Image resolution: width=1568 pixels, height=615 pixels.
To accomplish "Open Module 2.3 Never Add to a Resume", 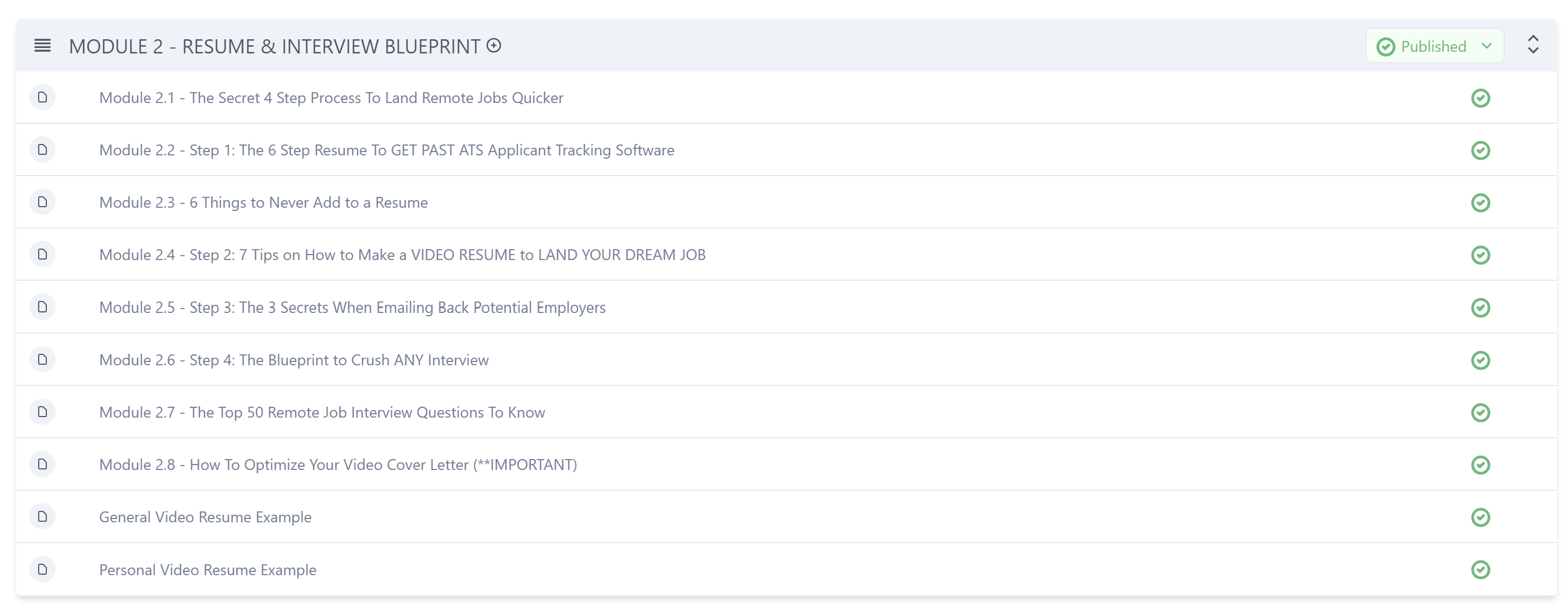I will pos(264,203).
